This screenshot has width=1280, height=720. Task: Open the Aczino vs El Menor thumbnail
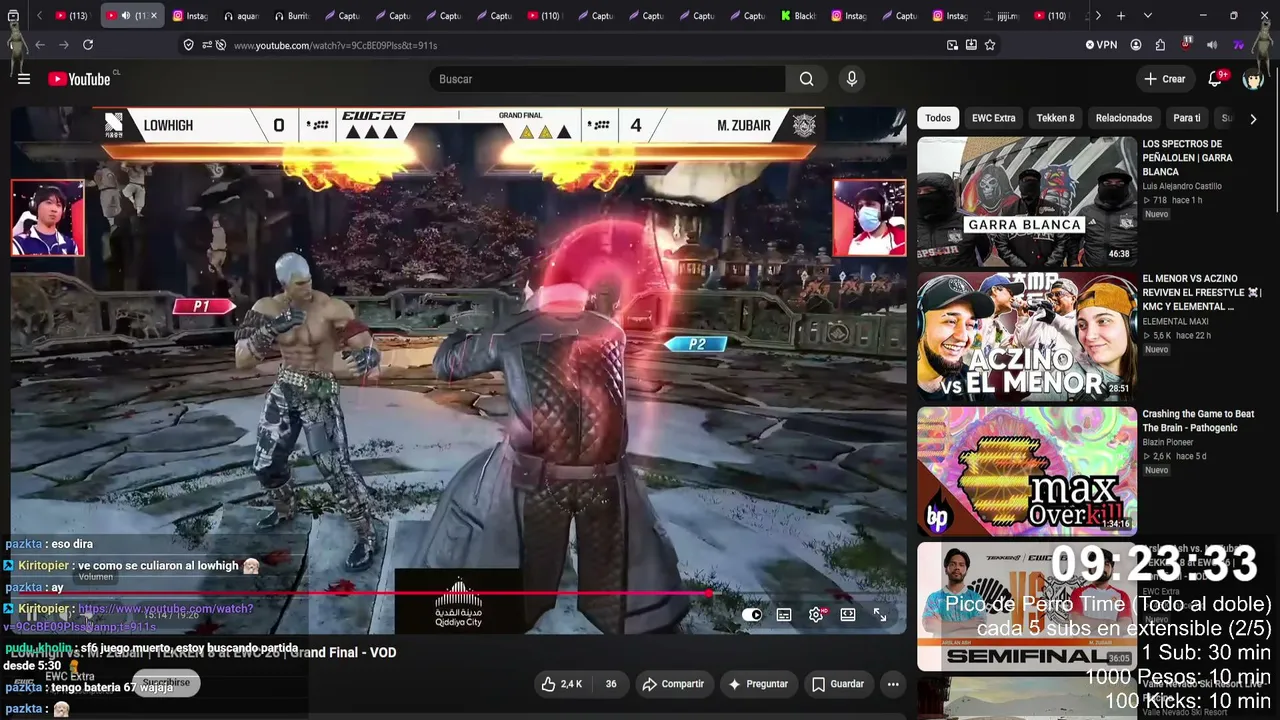tap(1027, 335)
